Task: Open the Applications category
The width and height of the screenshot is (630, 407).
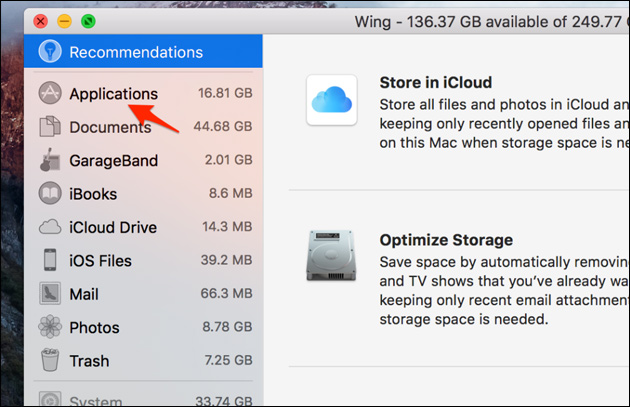Action: tap(143, 93)
